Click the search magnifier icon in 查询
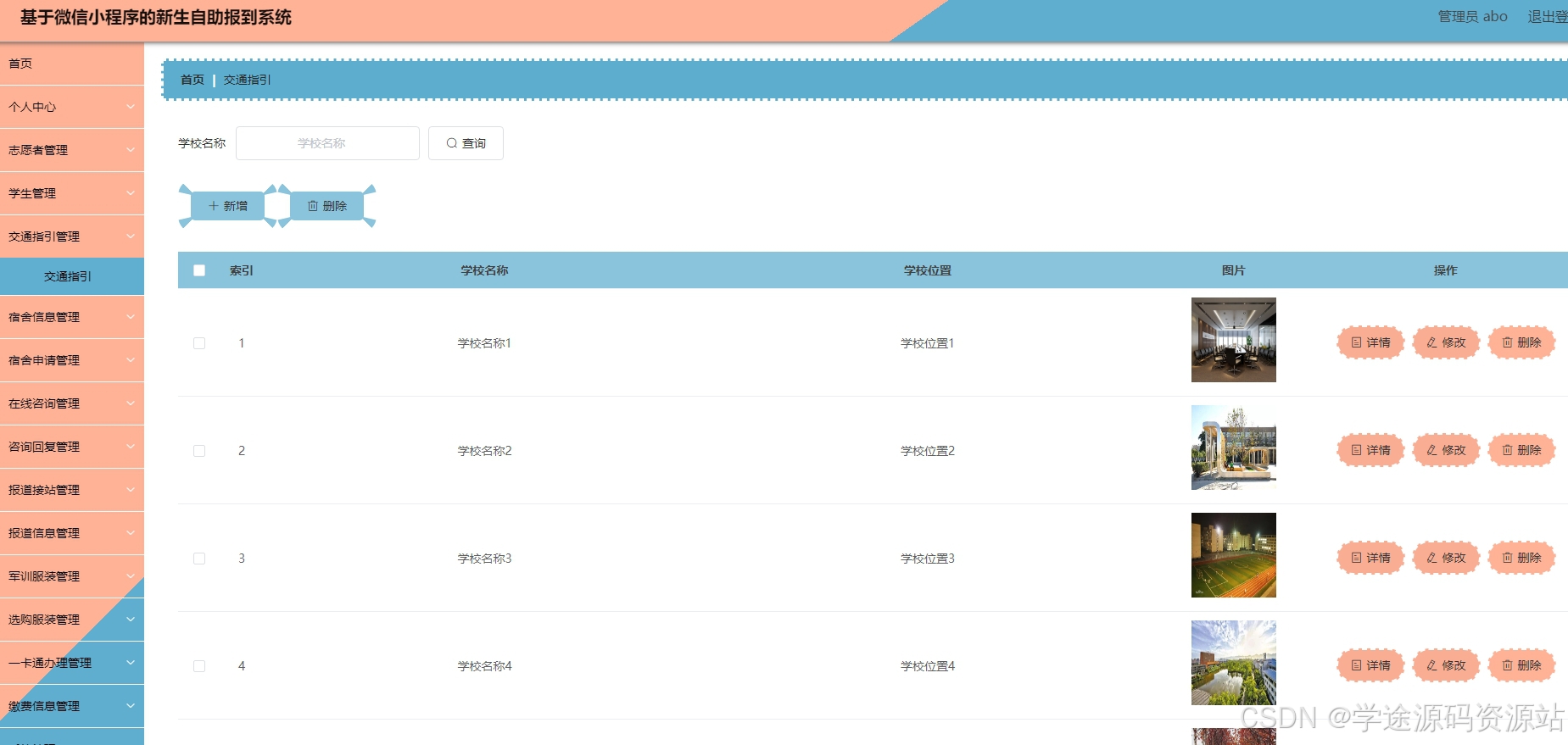Image resolution: width=1568 pixels, height=745 pixels. [452, 143]
